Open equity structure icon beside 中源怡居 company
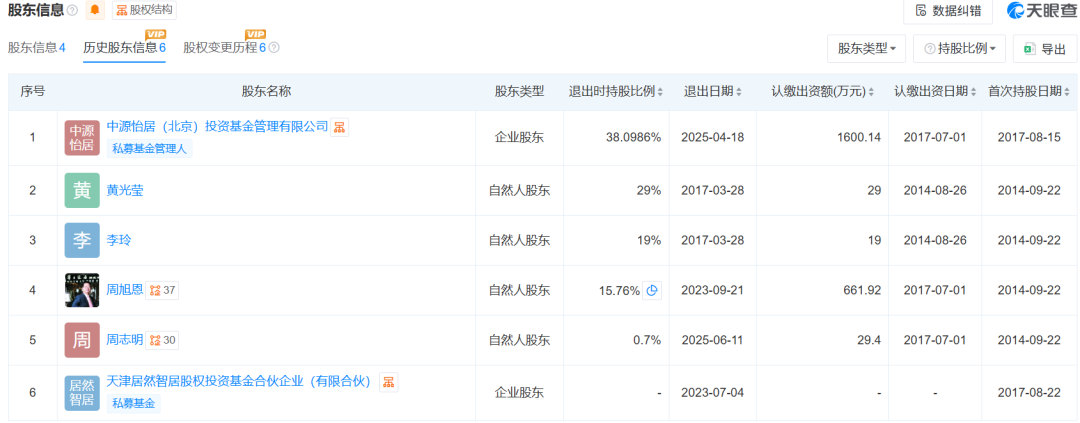1080x423 pixels. click(341, 127)
